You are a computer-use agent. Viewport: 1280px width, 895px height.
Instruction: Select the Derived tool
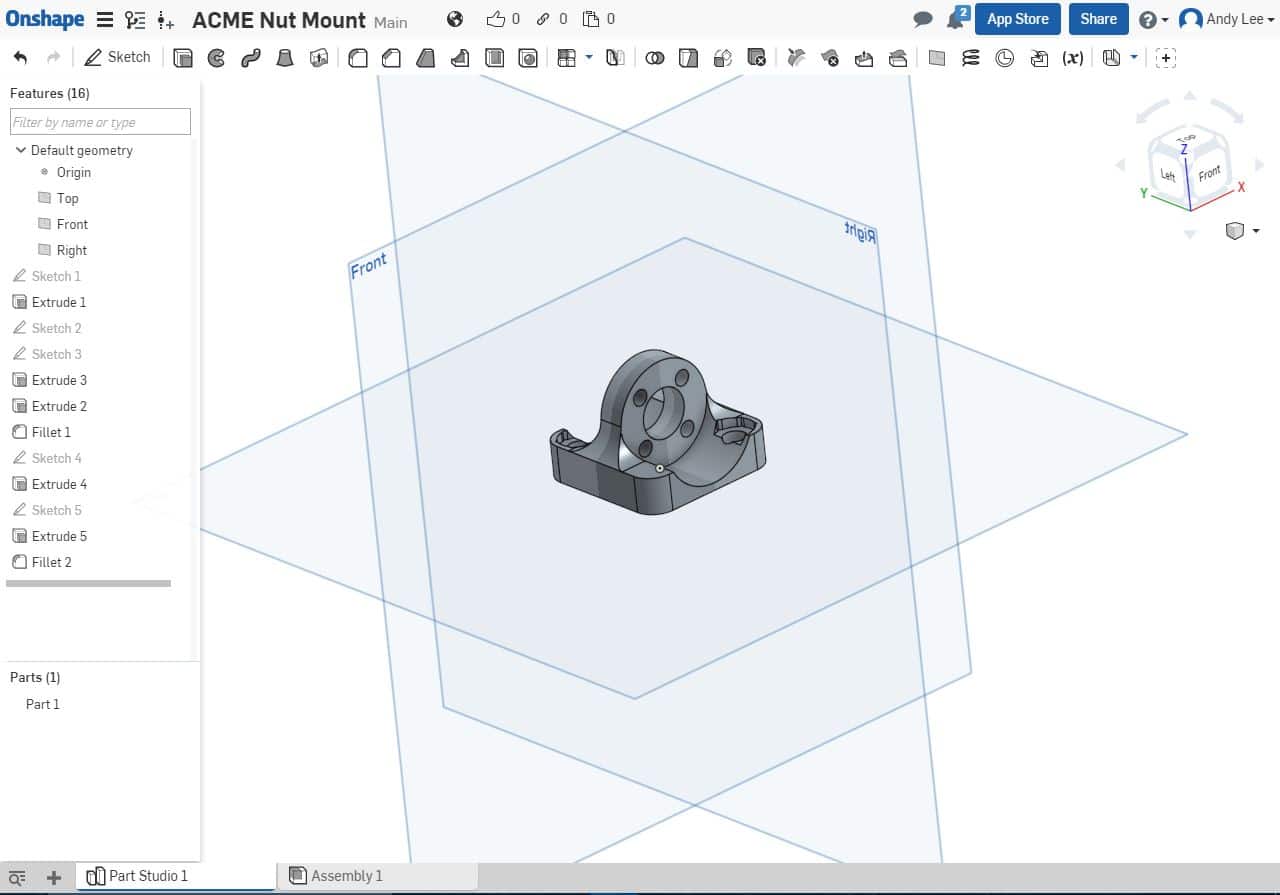coord(1039,58)
